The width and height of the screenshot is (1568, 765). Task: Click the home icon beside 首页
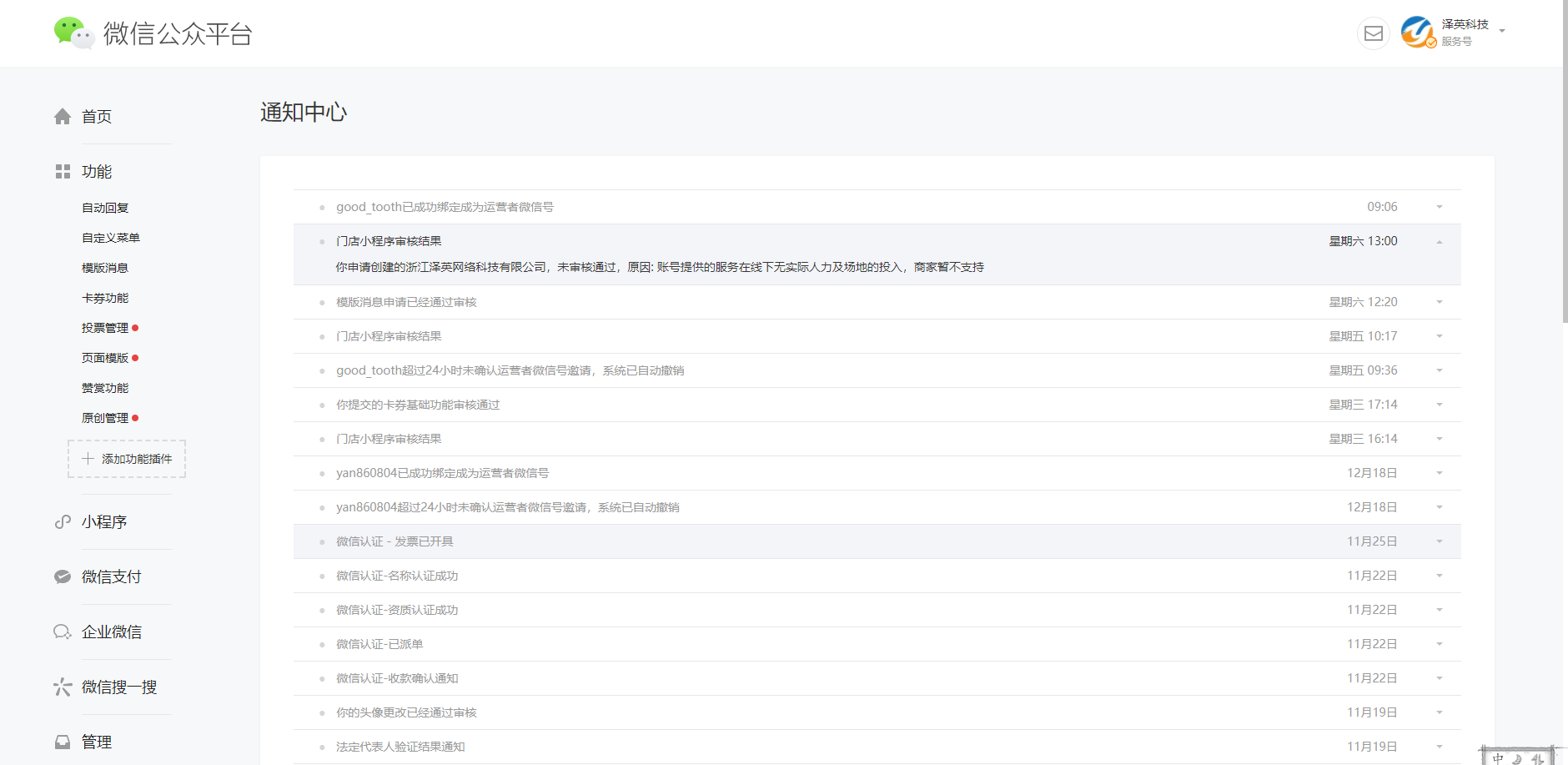(63, 117)
